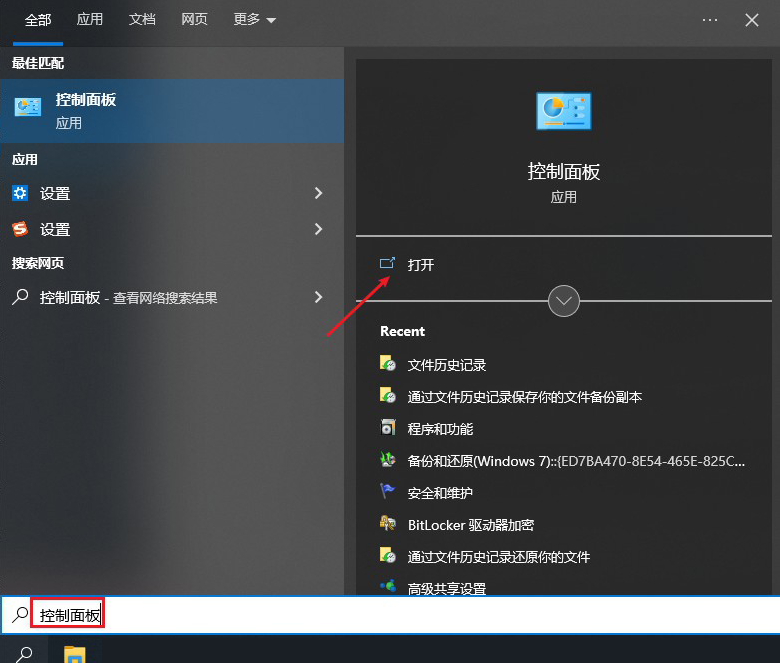This screenshot has width=780, height=663.
Task: Open recent item 文件历史记录
Action: (447, 365)
